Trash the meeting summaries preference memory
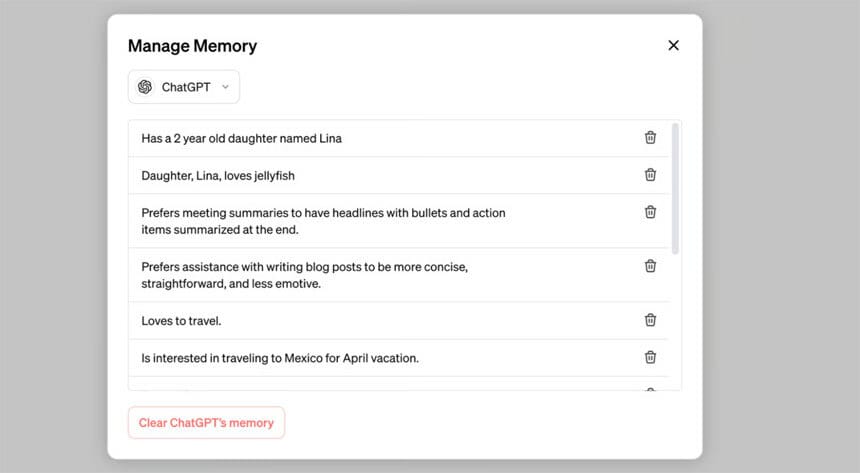 coord(650,212)
